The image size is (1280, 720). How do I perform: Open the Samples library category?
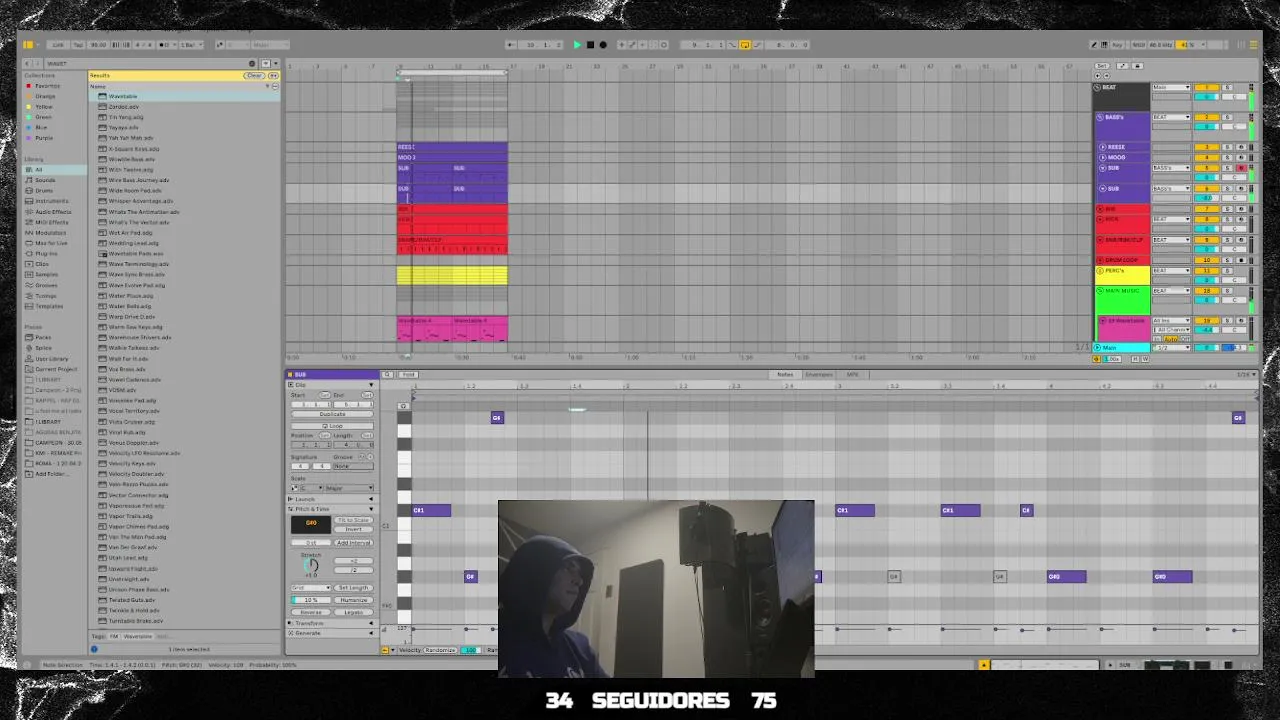[x=46, y=274]
